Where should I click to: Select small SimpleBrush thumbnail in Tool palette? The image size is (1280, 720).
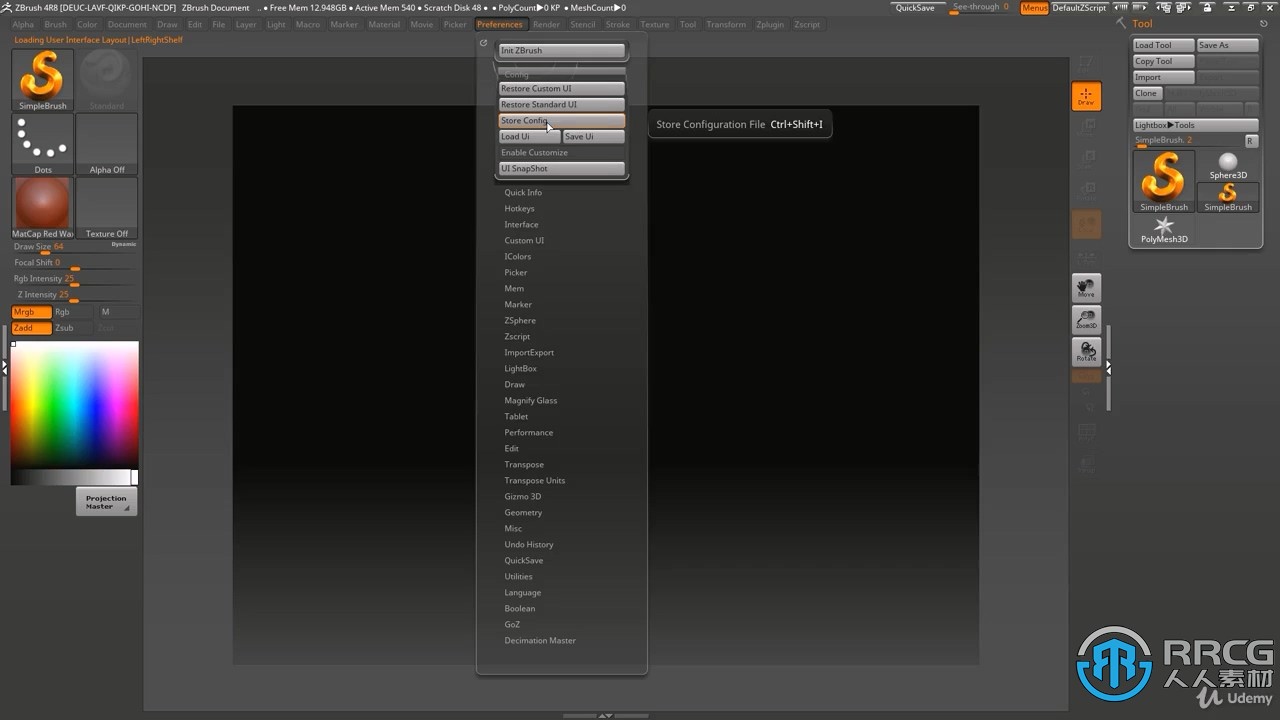tap(1228, 197)
